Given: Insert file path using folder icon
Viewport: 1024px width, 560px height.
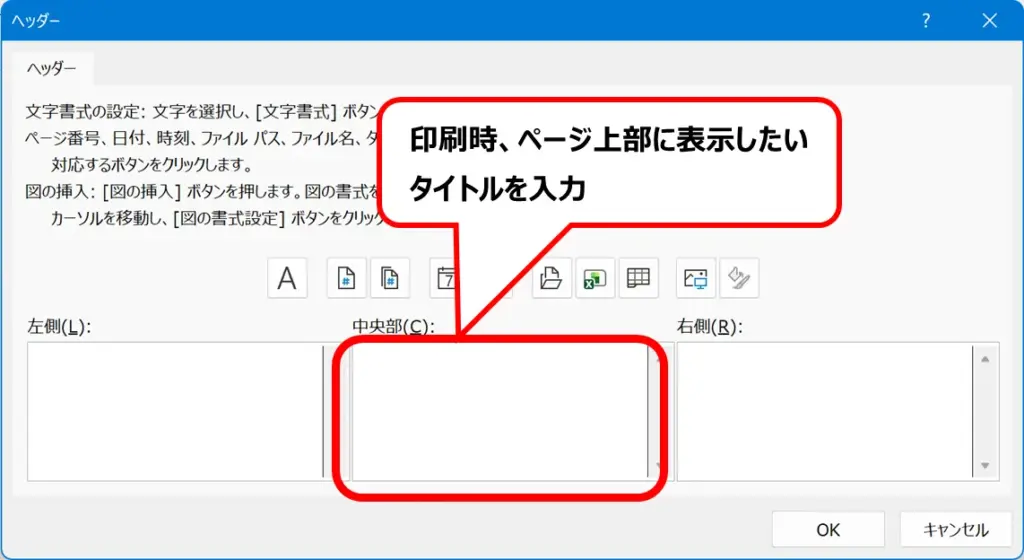Looking at the screenshot, I should 550,279.
